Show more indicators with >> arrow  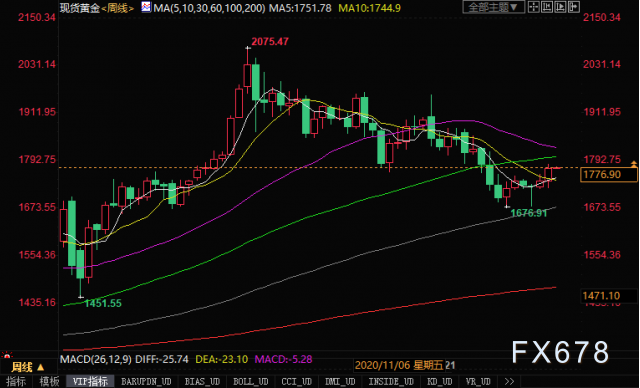click(509, 381)
